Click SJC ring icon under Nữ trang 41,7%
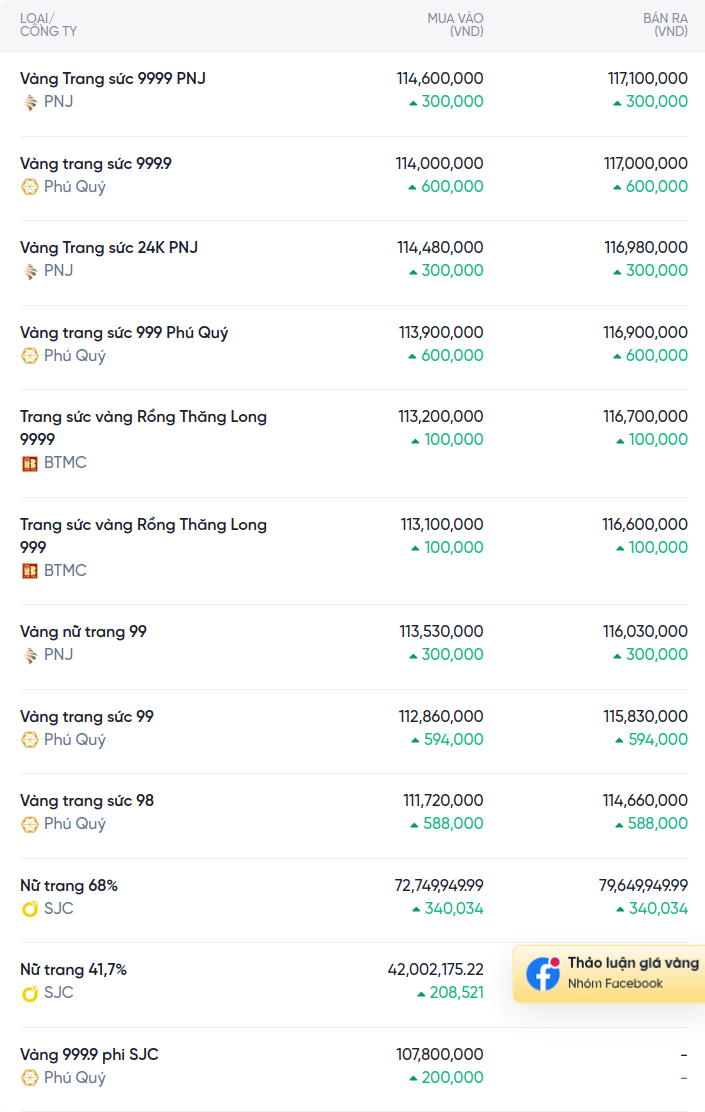Image resolution: width=705 pixels, height=1112 pixels. coord(30,994)
